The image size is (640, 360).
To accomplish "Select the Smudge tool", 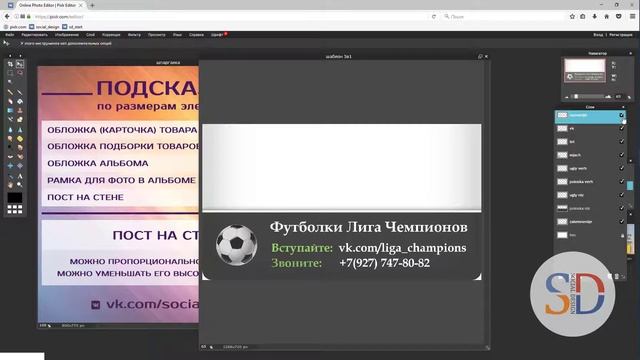I will (x=10, y=139).
